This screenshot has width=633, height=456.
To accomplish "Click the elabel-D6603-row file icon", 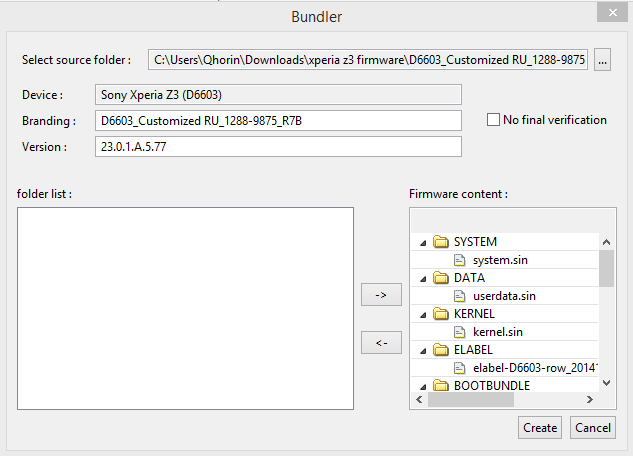I will 459,368.
